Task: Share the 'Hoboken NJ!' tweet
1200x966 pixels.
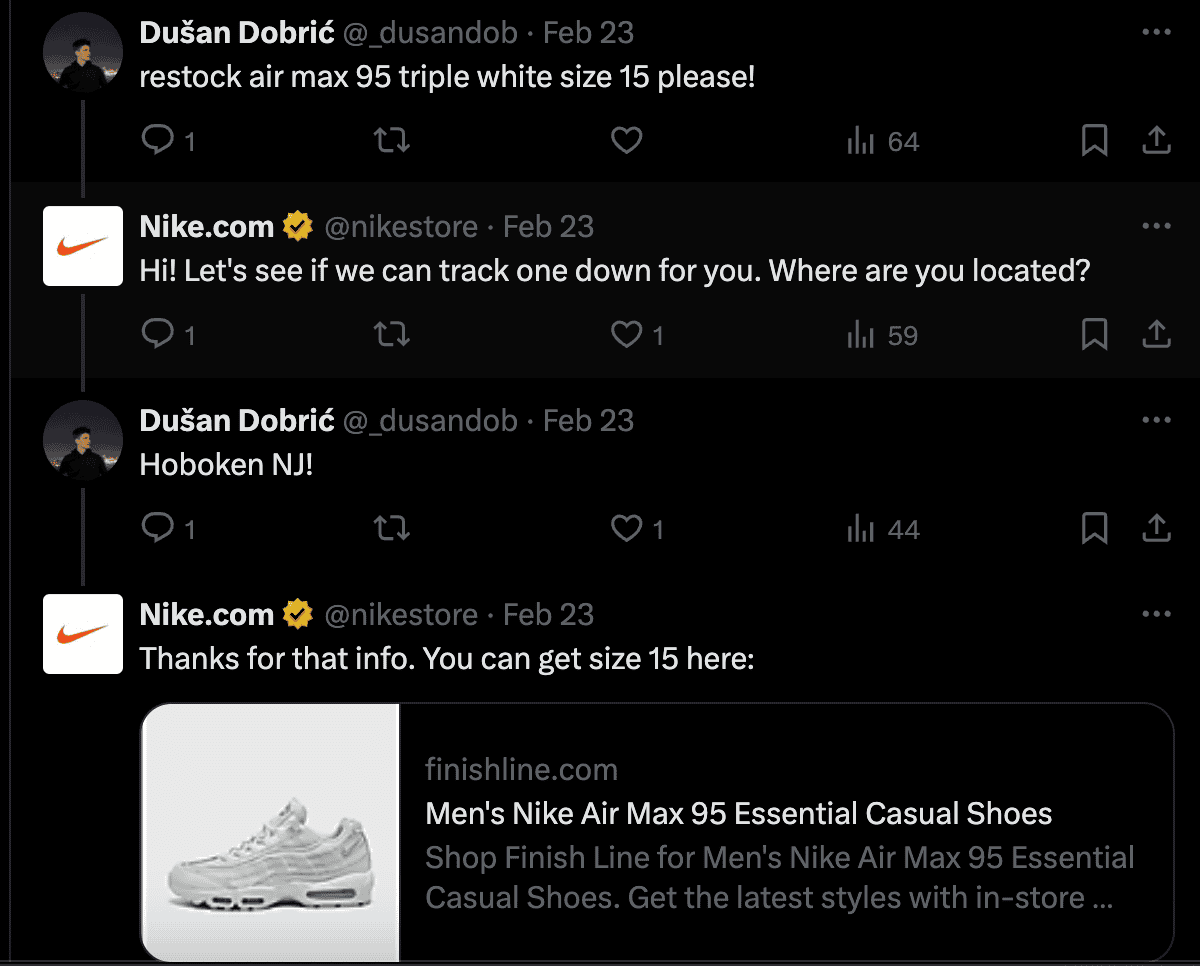Action: pos(1156,529)
